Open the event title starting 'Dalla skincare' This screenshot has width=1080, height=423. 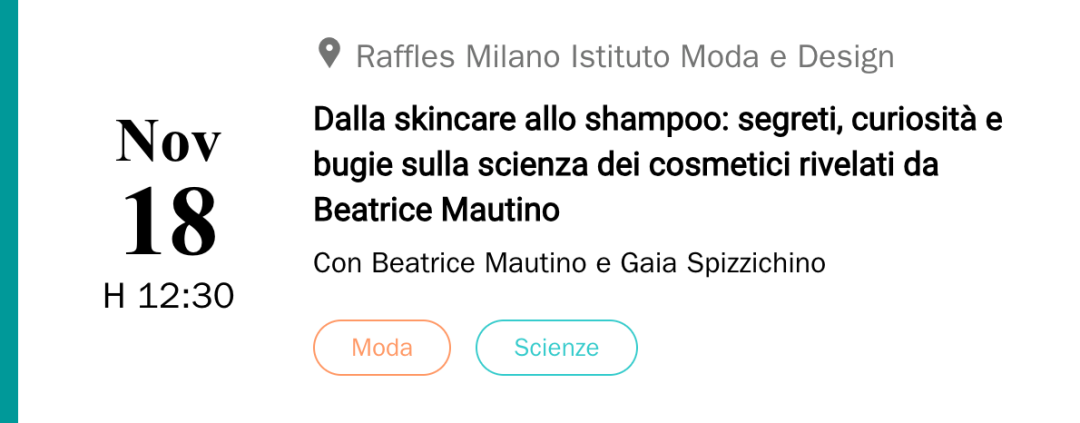click(658, 165)
